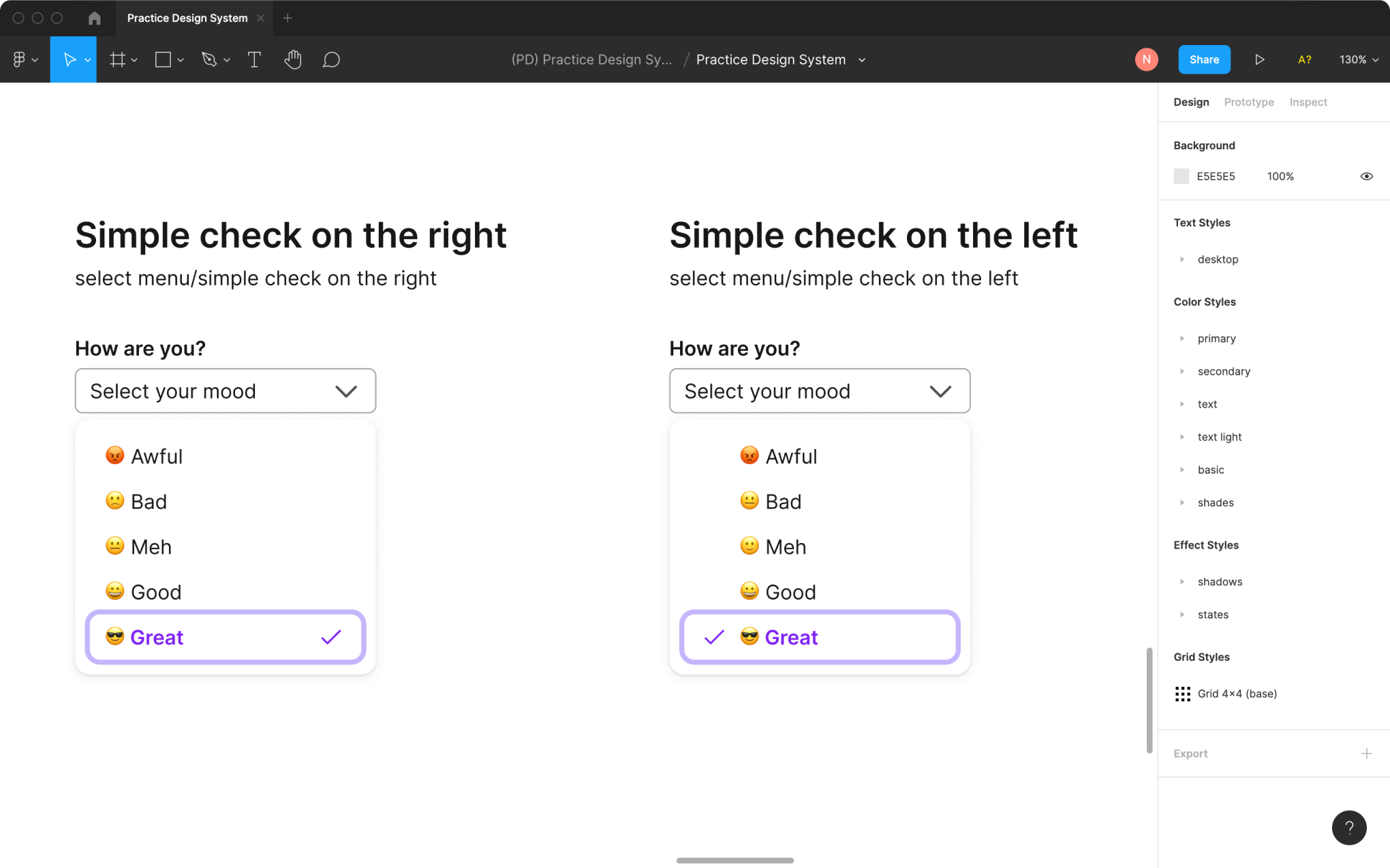This screenshot has height=868, width=1390.
Task: Click the Share button
Action: coord(1204,59)
